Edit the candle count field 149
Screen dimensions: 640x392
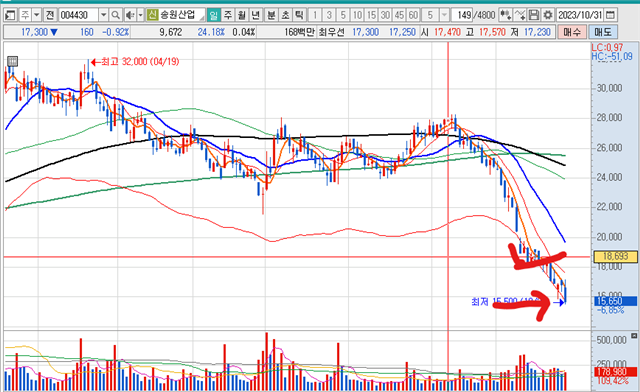[x=462, y=16]
